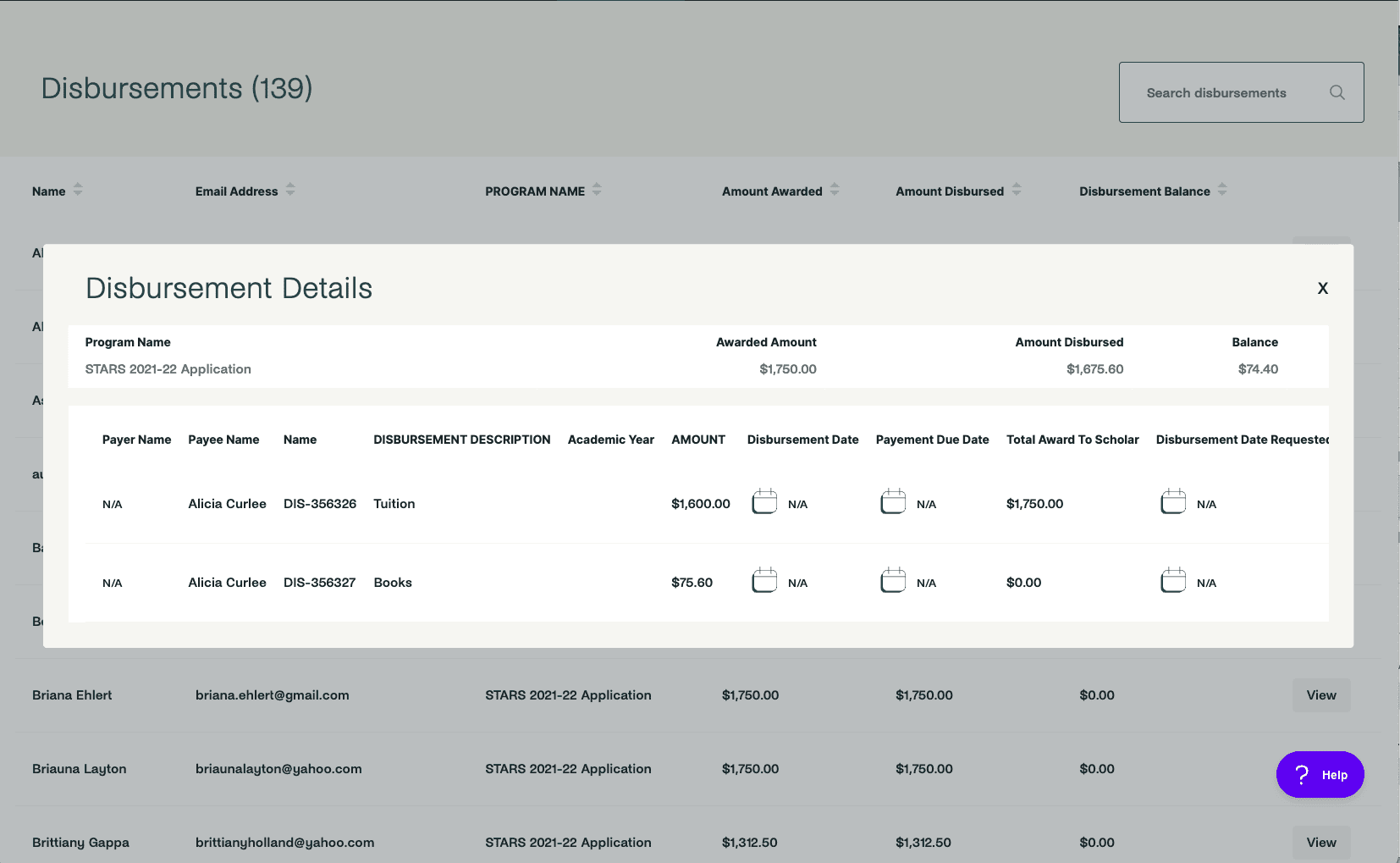Close the Disbursement Details modal
The height and width of the screenshot is (863, 1400).
click(x=1323, y=288)
